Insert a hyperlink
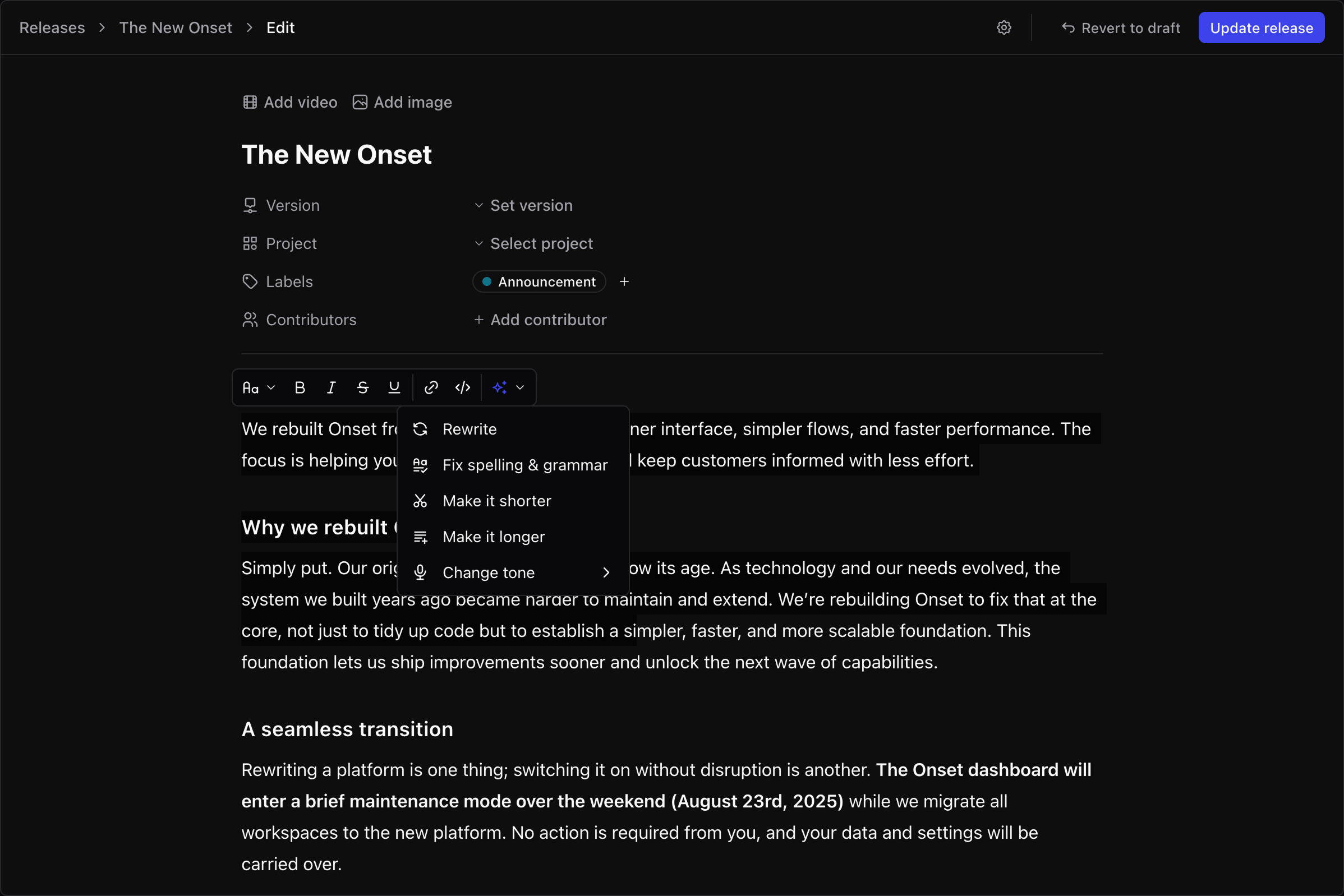Image resolution: width=1344 pixels, height=896 pixels. (x=431, y=387)
